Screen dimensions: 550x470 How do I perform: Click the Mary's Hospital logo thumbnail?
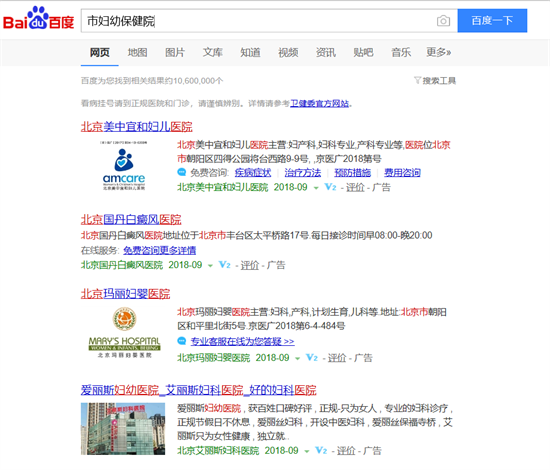(x=124, y=333)
